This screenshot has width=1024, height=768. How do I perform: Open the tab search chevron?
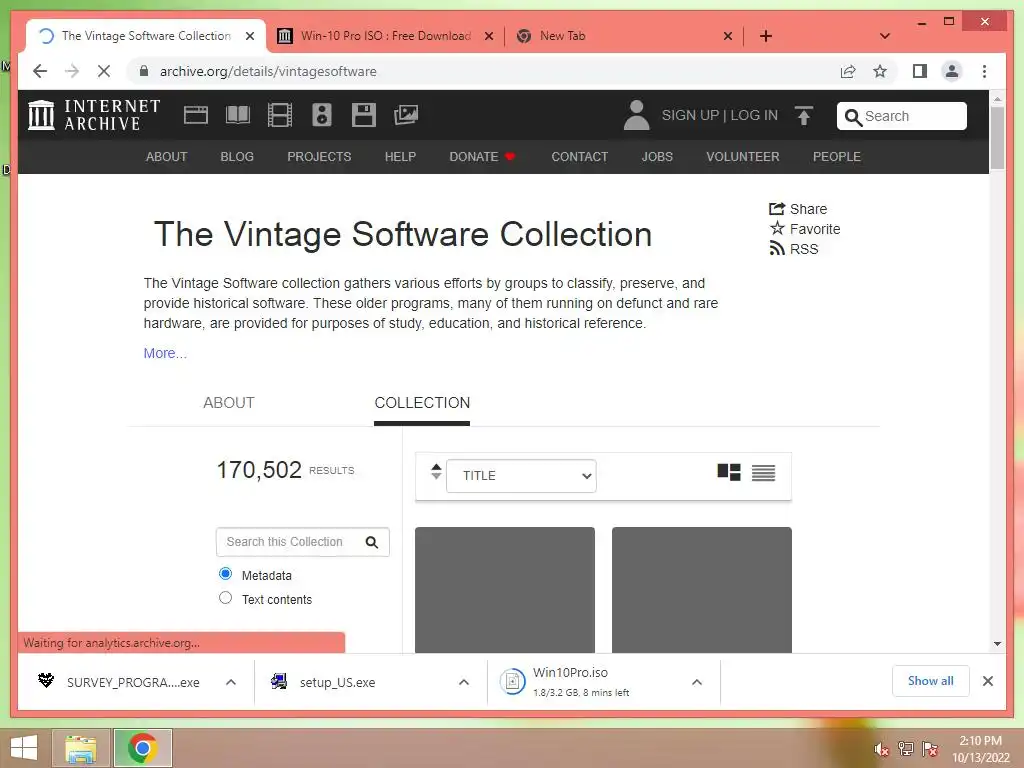[885, 36]
